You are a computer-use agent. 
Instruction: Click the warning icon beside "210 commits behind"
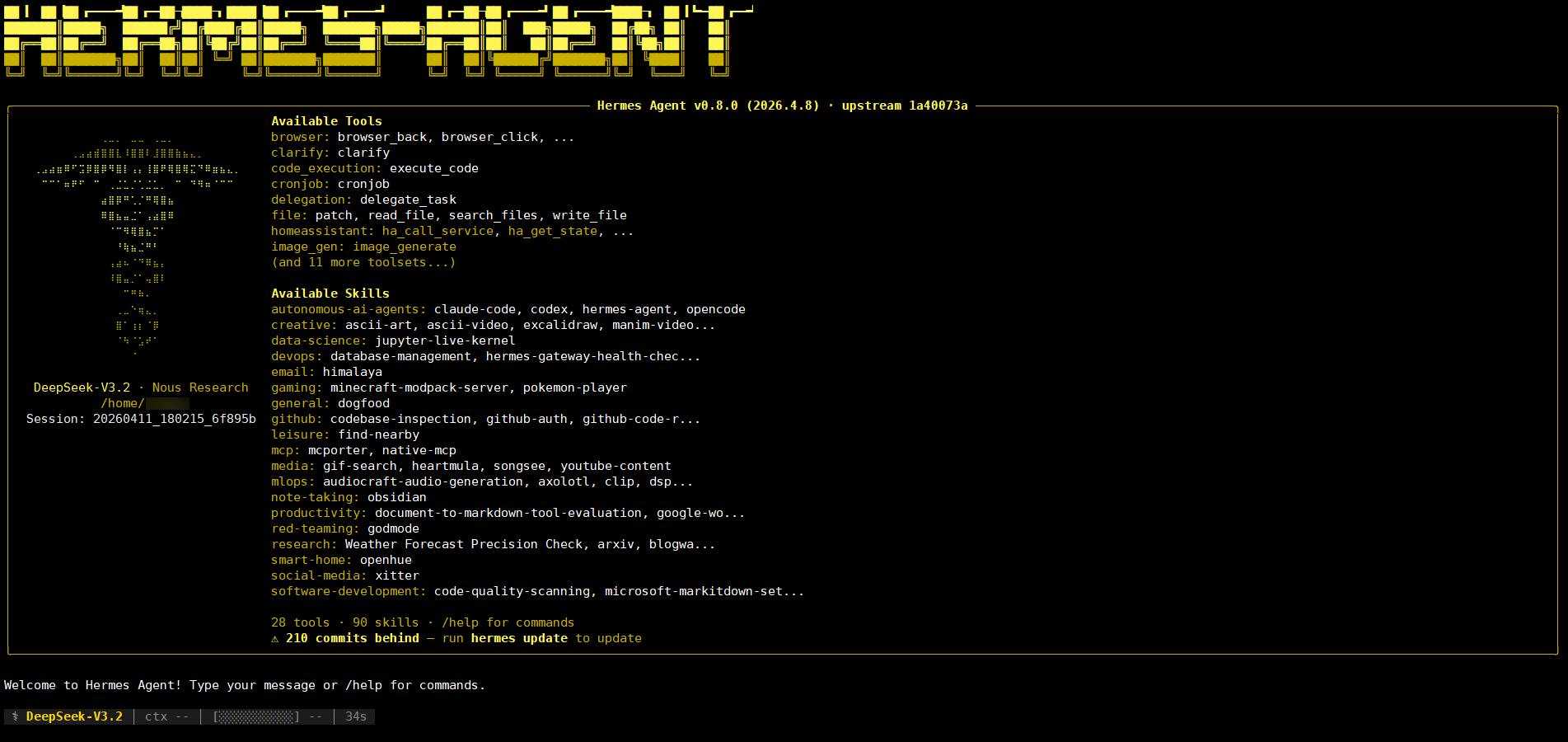275,639
